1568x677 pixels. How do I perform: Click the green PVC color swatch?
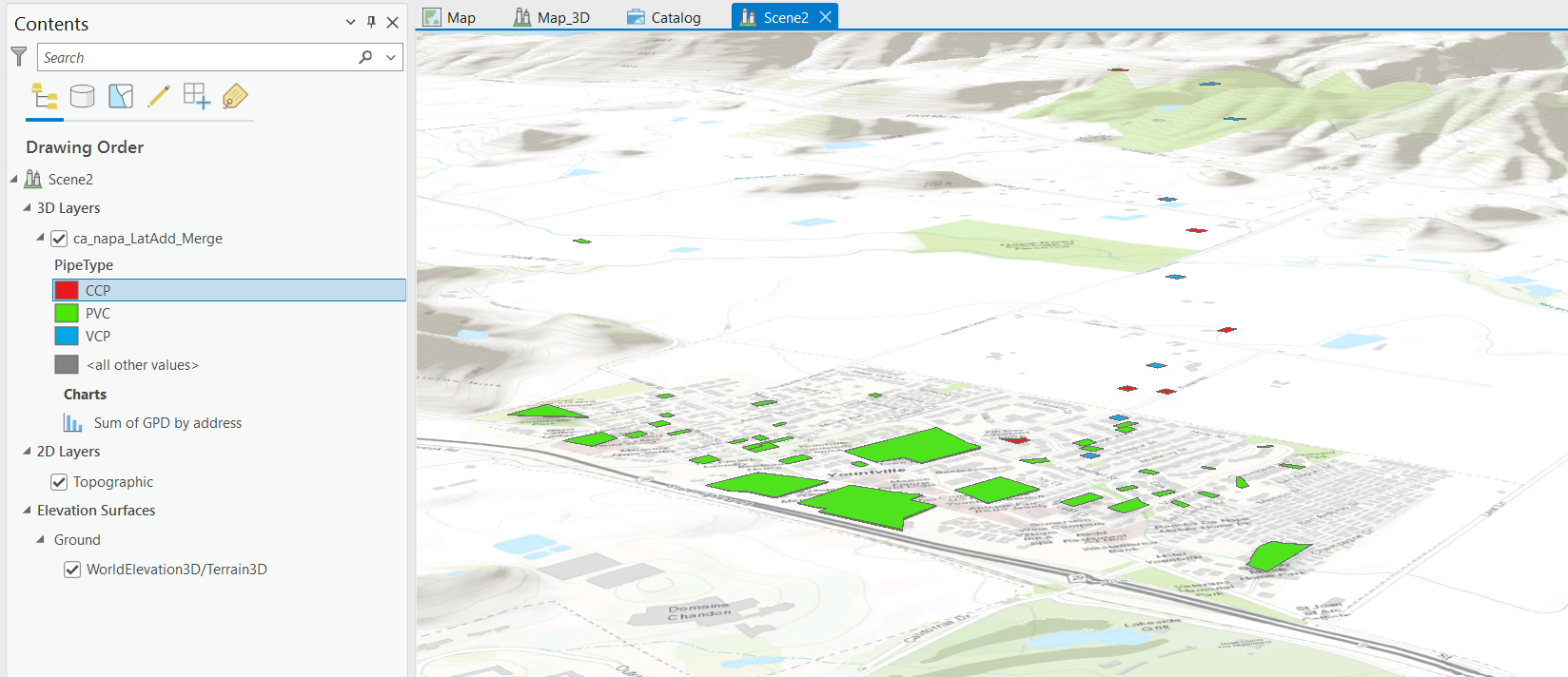(67, 313)
